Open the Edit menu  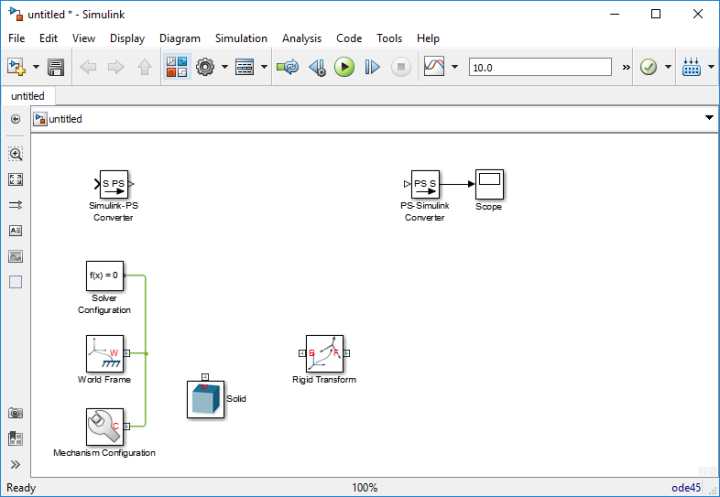coord(48,39)
